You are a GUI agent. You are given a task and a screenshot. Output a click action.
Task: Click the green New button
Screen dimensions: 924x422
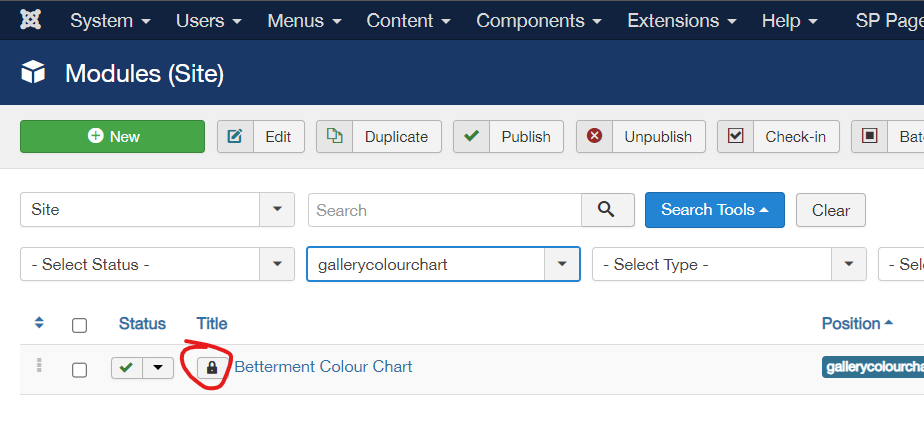coord(113,137)
